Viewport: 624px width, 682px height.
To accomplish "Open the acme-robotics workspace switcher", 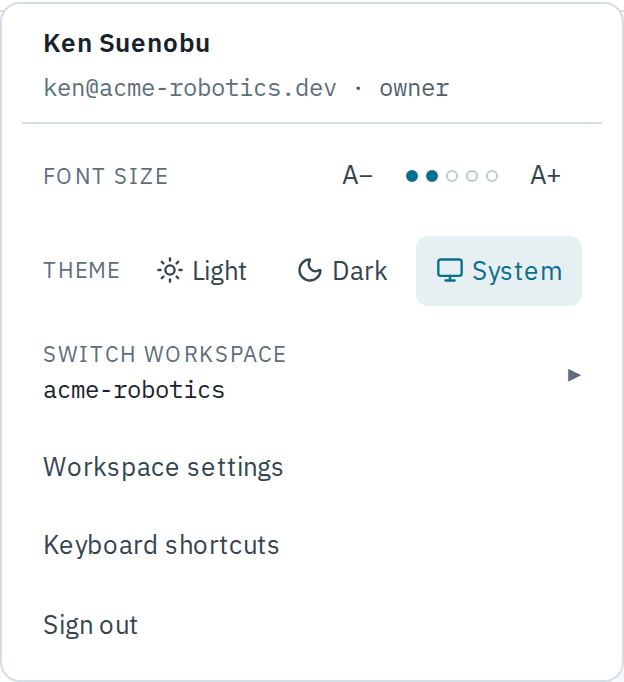I will 312,372.
